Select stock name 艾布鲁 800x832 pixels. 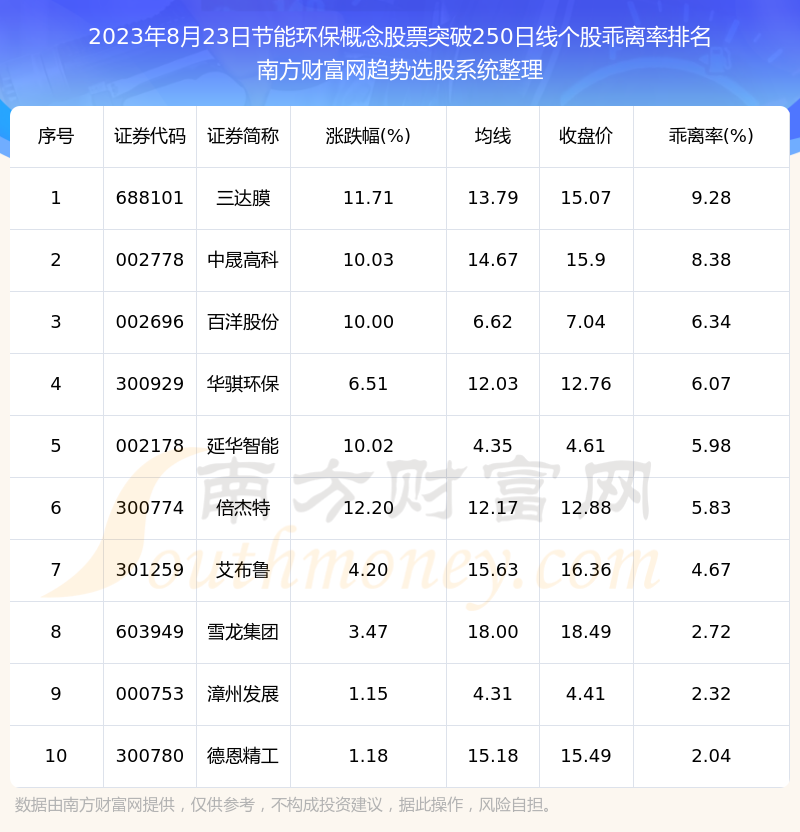click(x=243, y=570)
